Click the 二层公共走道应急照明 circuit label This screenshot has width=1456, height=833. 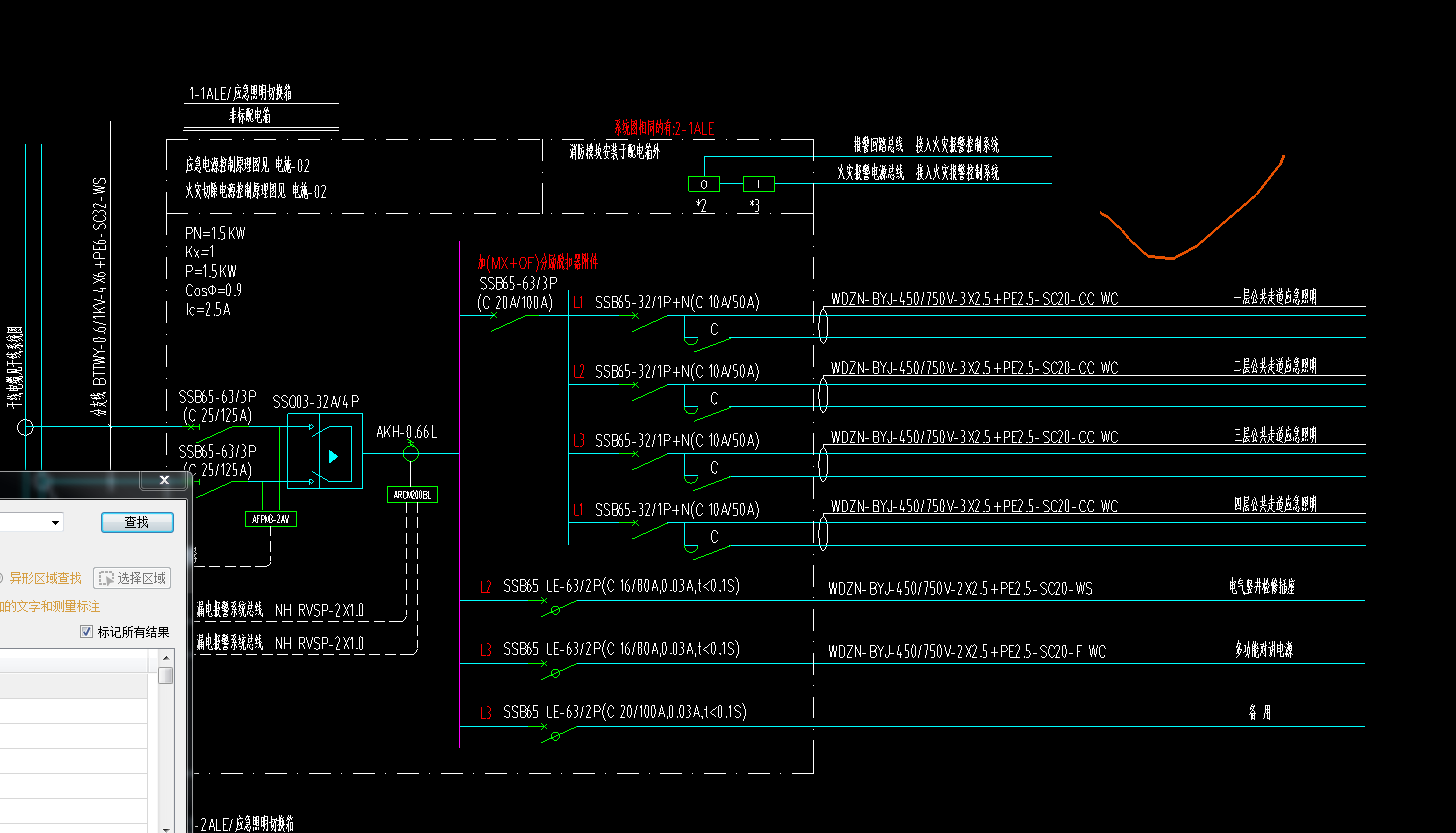(1275, 366)
